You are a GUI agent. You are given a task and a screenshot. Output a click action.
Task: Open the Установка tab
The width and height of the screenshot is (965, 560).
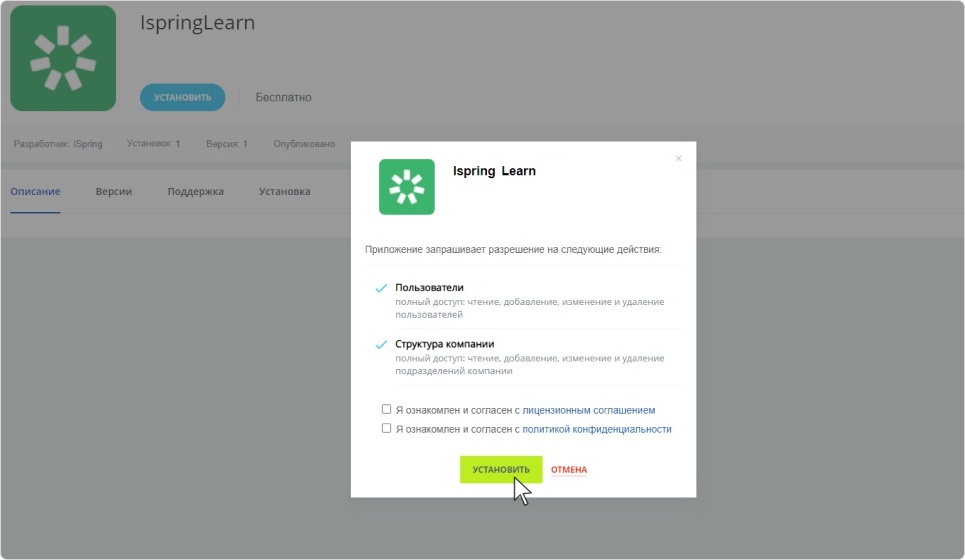pyautogui.click(x=284, y=191)
